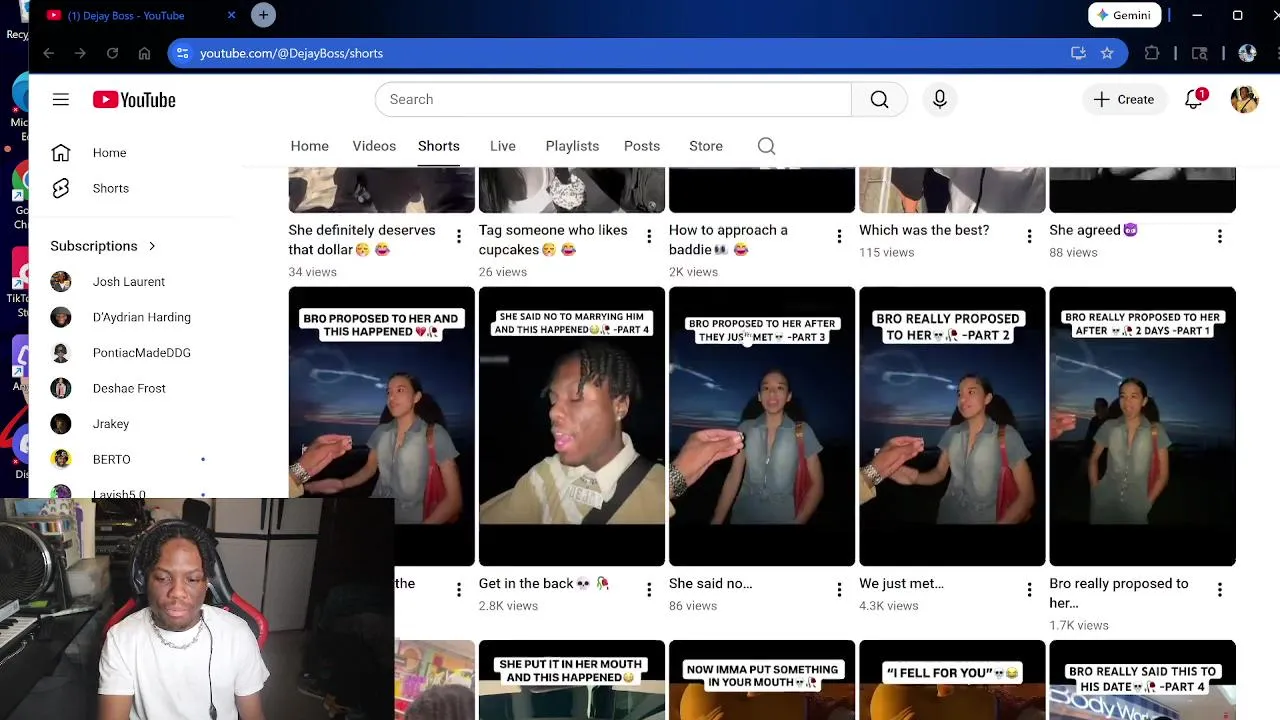This screenshot has width=1280, height=720.
Task: Open options for 'How to approach a baddie'
Action: [839, 237]
